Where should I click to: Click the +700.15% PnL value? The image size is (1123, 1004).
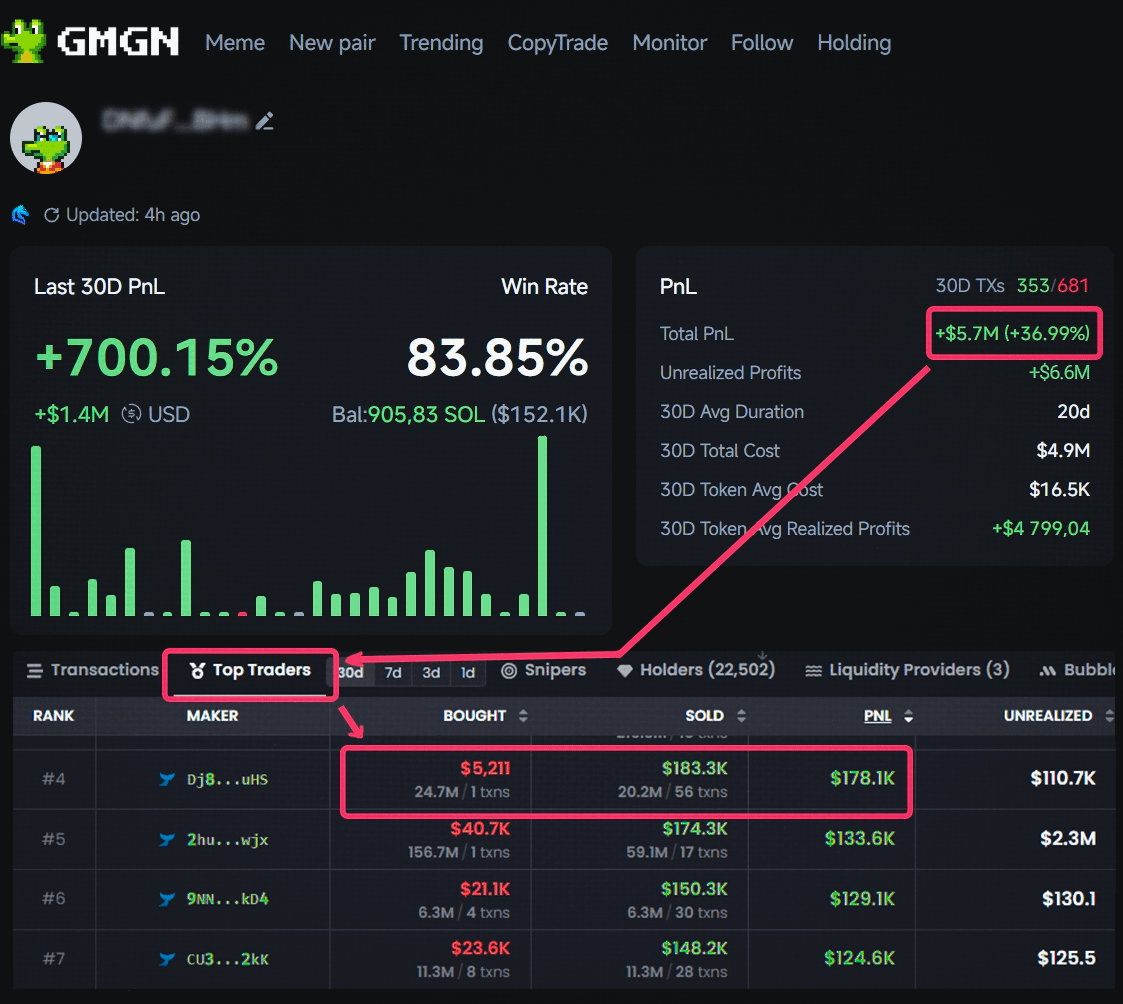click(x=156, y=357)
